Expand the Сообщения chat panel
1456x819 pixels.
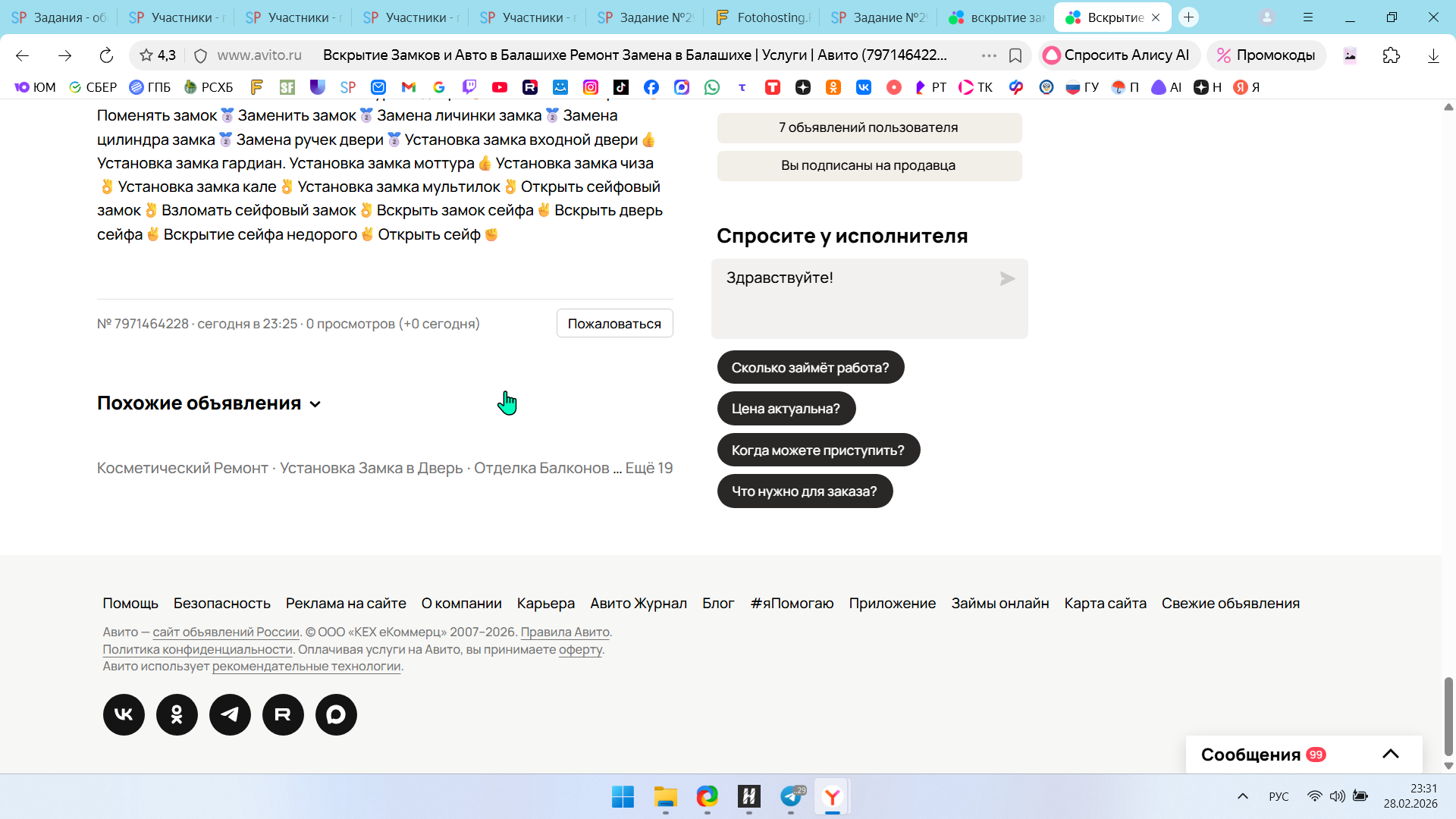(1390, 754)
